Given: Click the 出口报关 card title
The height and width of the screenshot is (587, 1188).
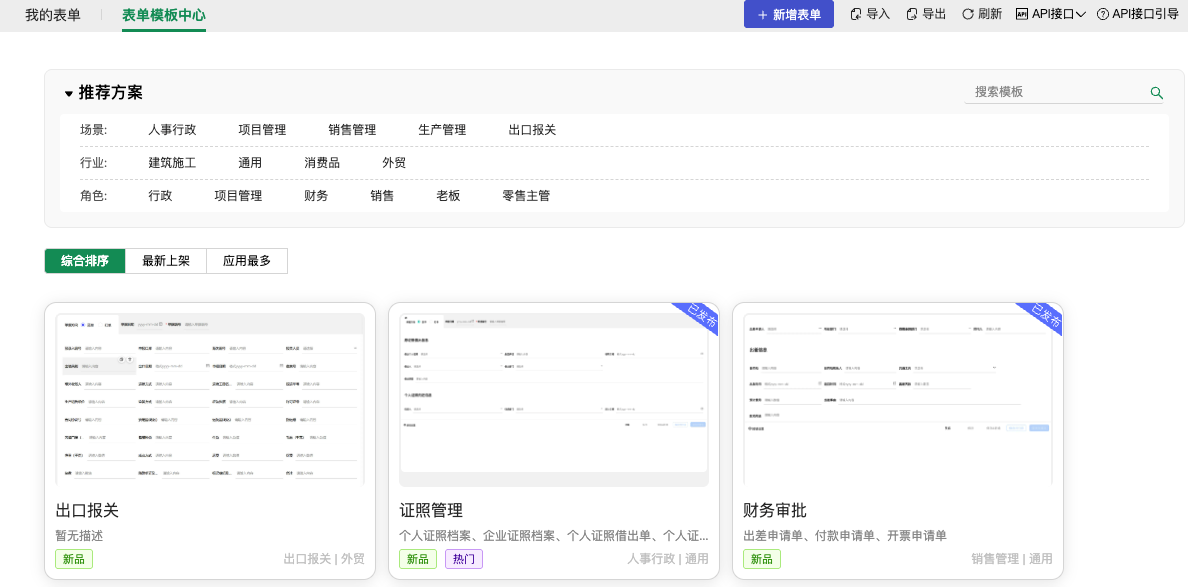Looking at the screenshot, I should tap(87, 510).
